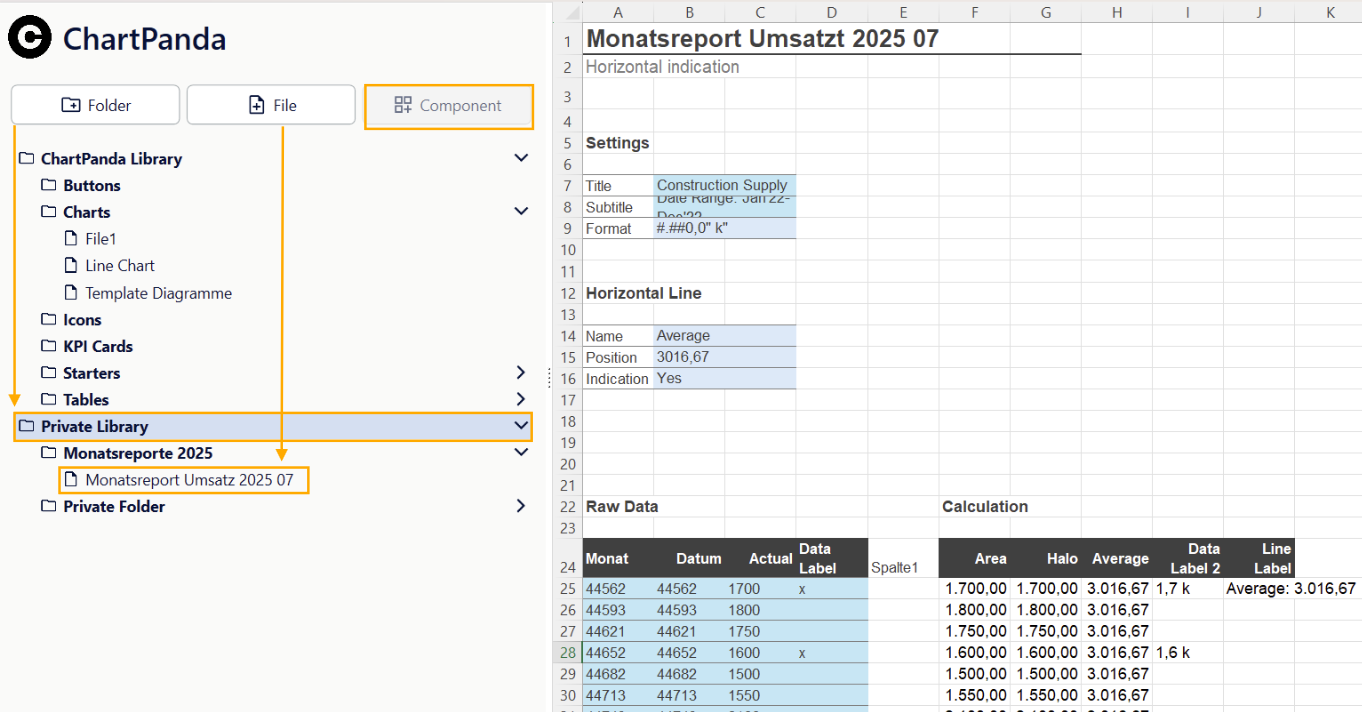The width and height of the screenshot is (1362, 712).
Task: Select the File1 document icon
Action: point(70,239)
